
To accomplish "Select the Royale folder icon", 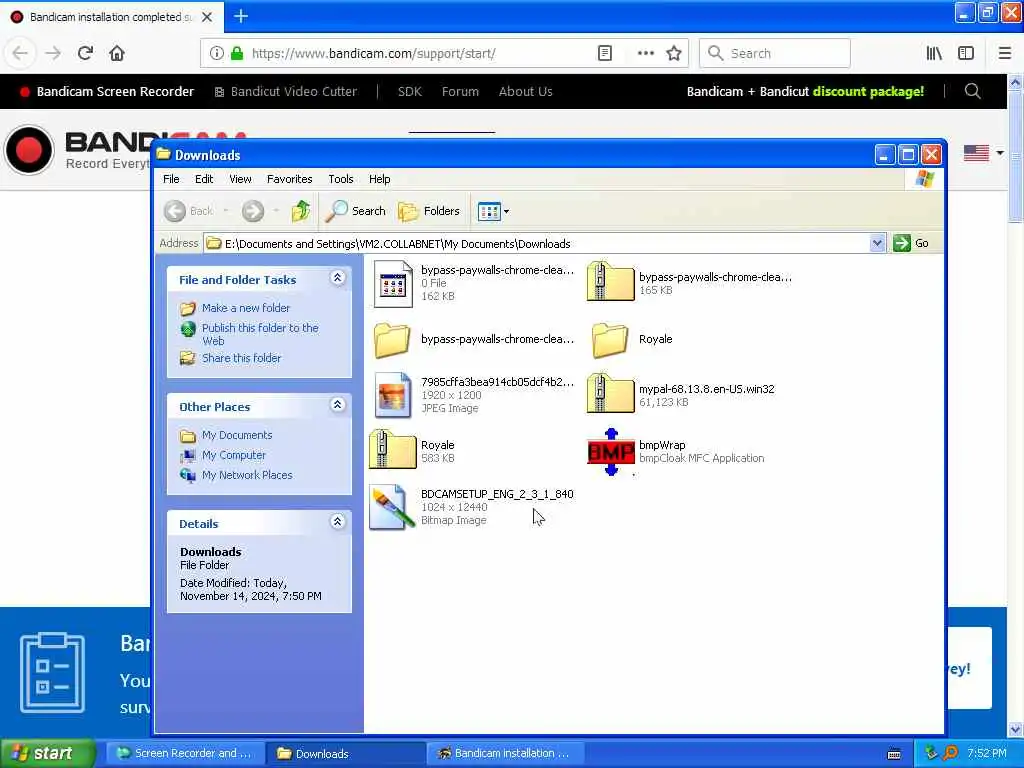I will point(609,340).
